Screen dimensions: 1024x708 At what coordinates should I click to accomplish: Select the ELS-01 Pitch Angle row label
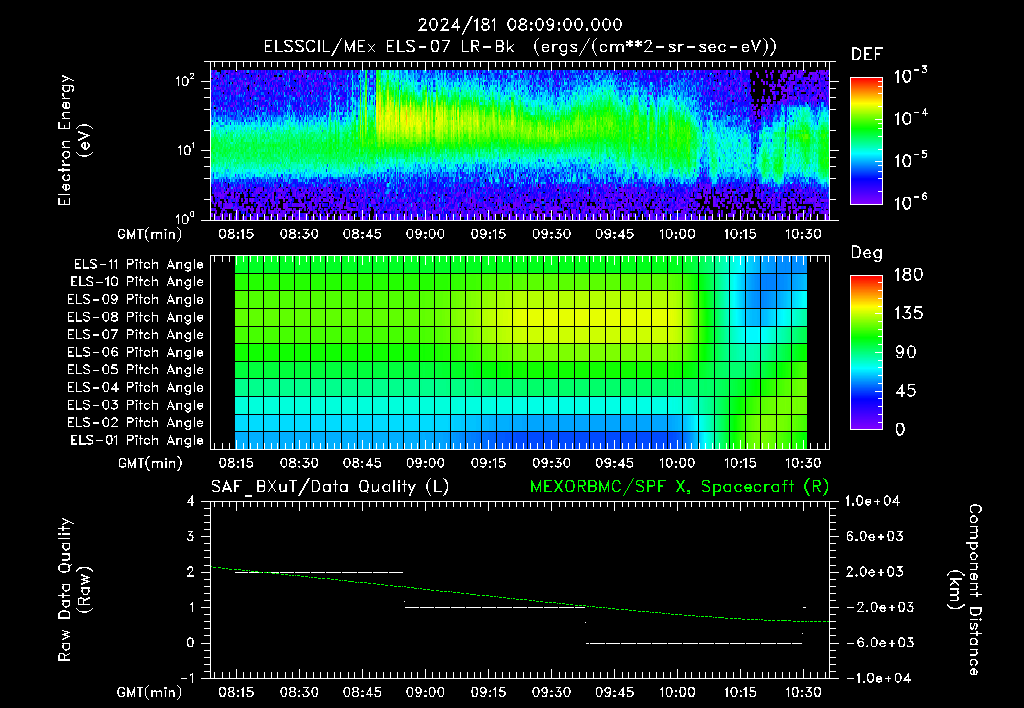tap(137, 440)
